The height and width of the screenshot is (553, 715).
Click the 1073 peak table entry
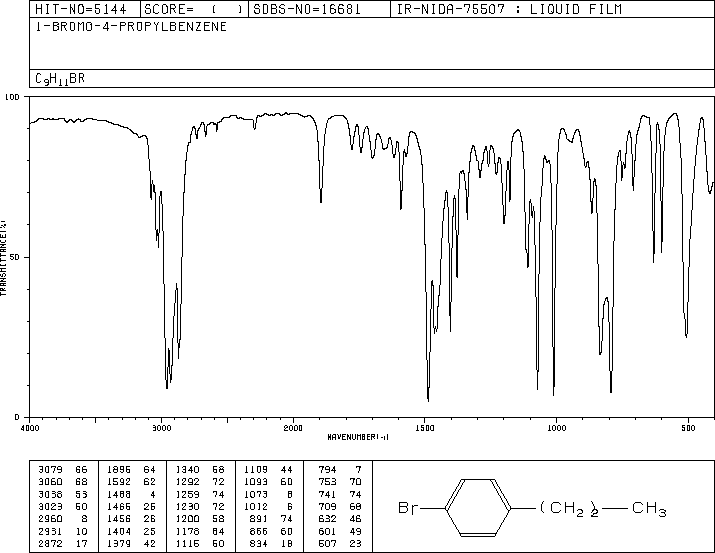click(256, 494)
